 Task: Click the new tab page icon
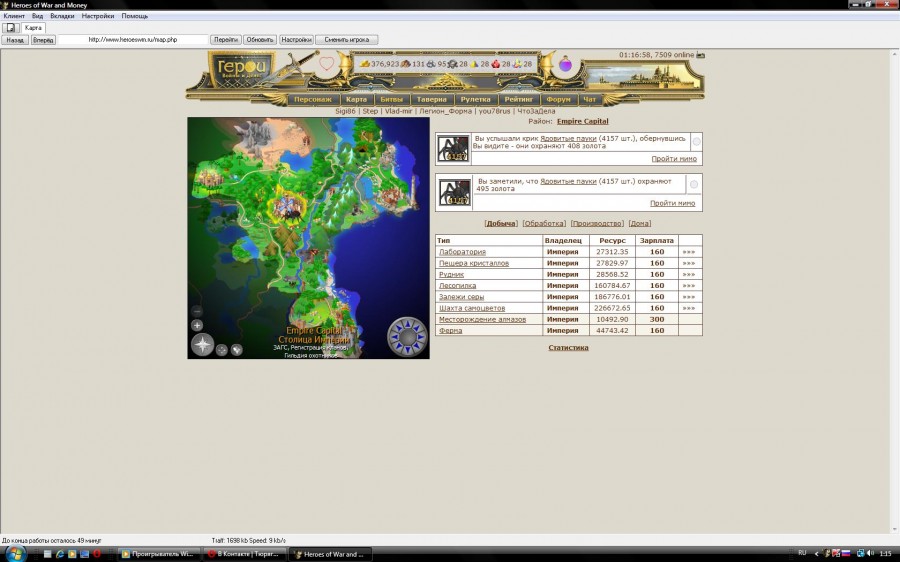(10, 28)
